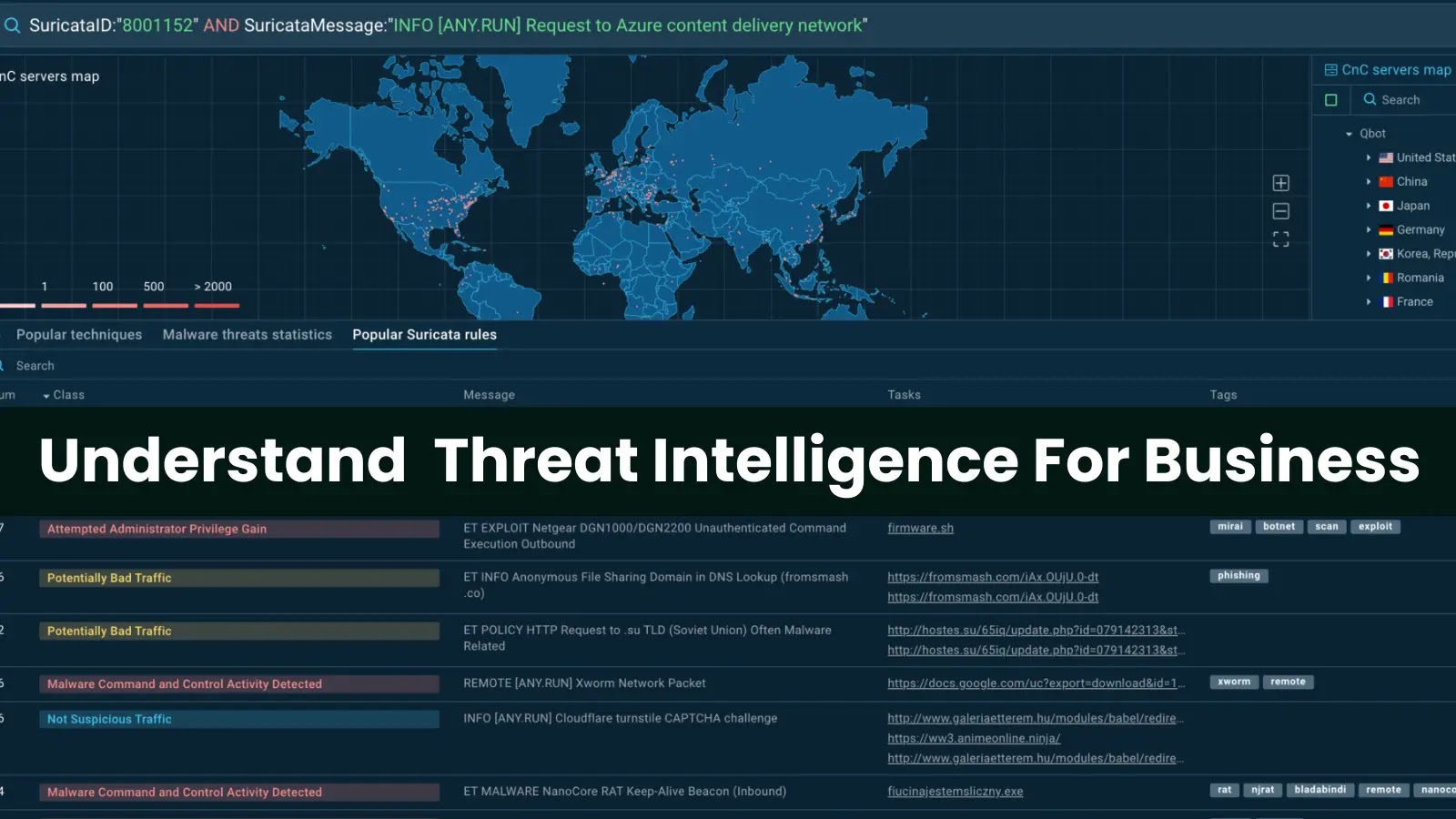Open the second fromsmash.com task link
The height and width of the screenshot is (819, 1456).
(x=993, y=597)
